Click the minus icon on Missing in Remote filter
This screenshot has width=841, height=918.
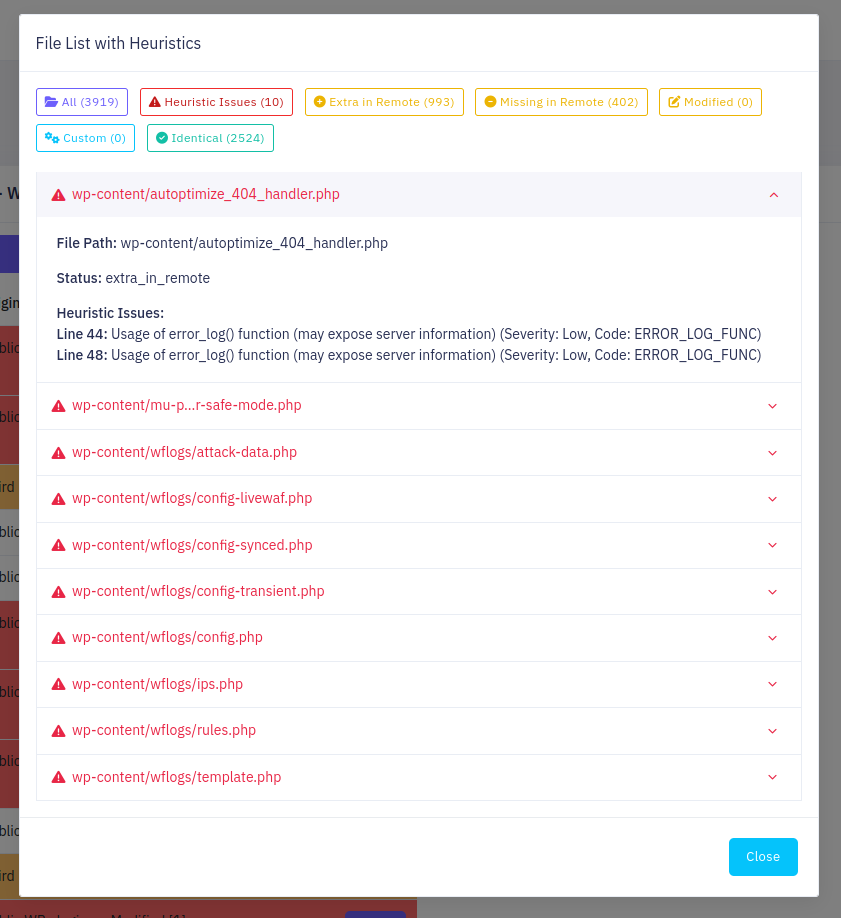pyautogui.click(x=489, y=102)
